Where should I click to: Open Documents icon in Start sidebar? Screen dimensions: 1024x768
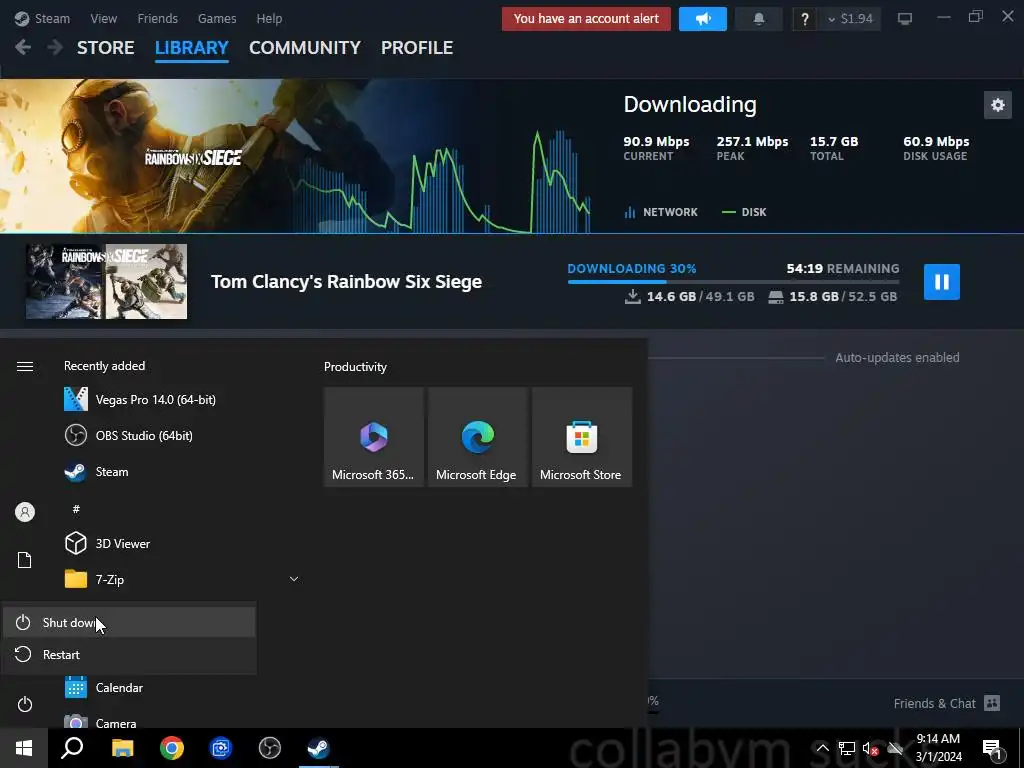coord(25,560)
